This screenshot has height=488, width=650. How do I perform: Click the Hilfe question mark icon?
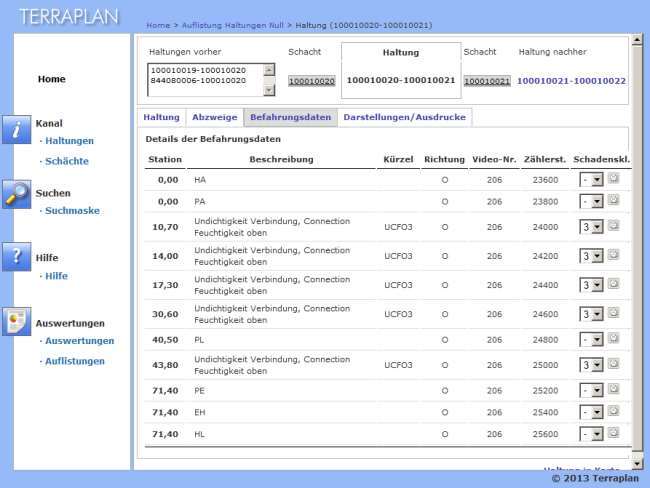coord(17,257)
